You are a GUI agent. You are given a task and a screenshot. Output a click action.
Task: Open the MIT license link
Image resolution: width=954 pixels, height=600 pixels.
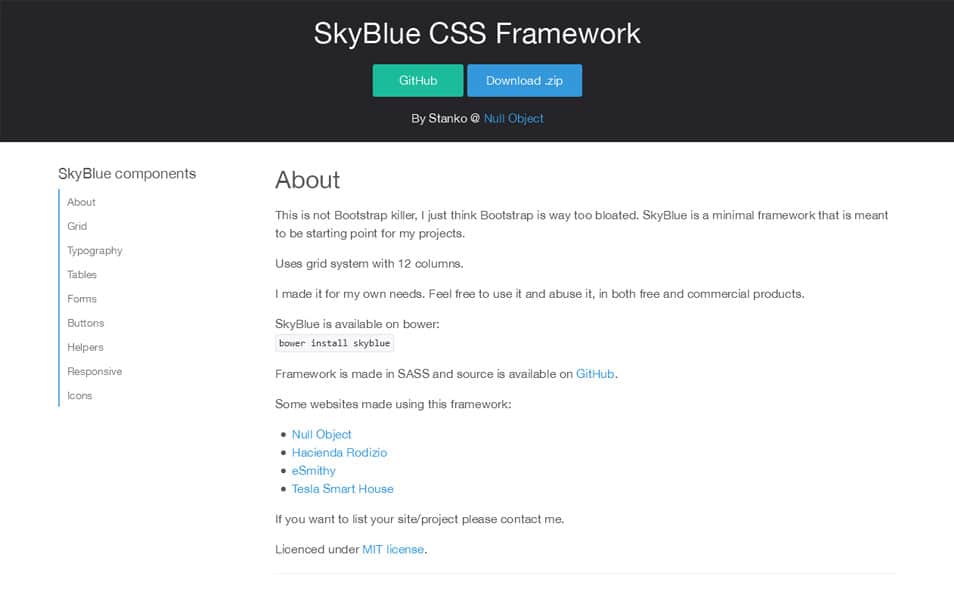[393, 549]
